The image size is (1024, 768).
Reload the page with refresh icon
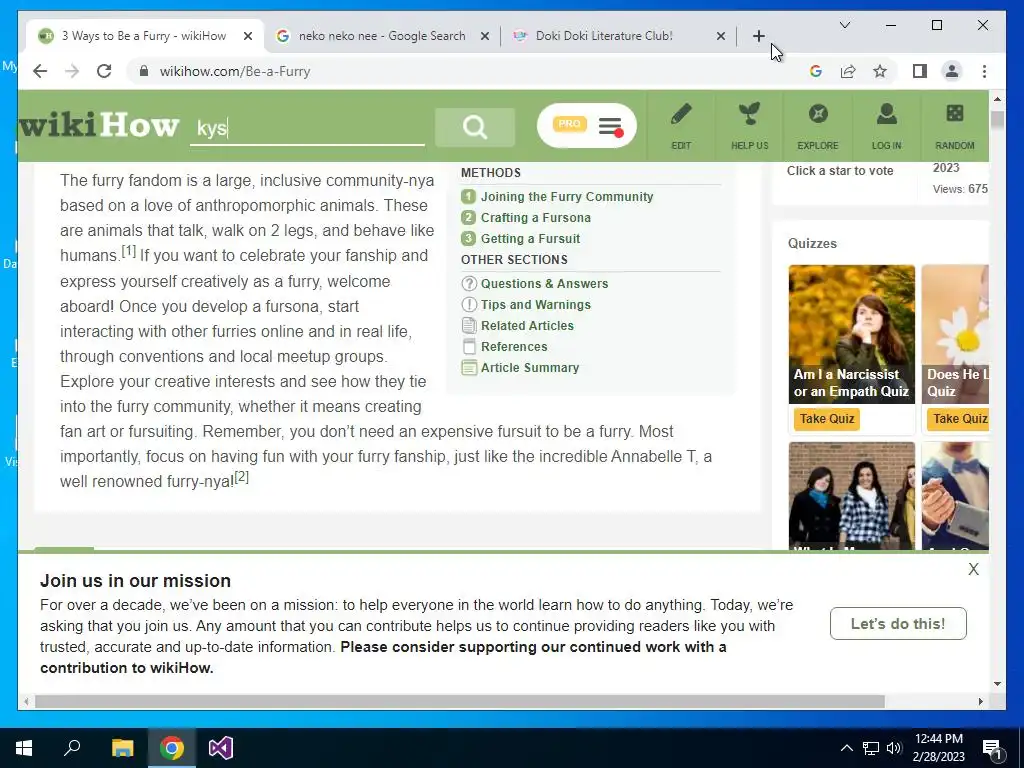pyautogui.click(x=104, y=71)
